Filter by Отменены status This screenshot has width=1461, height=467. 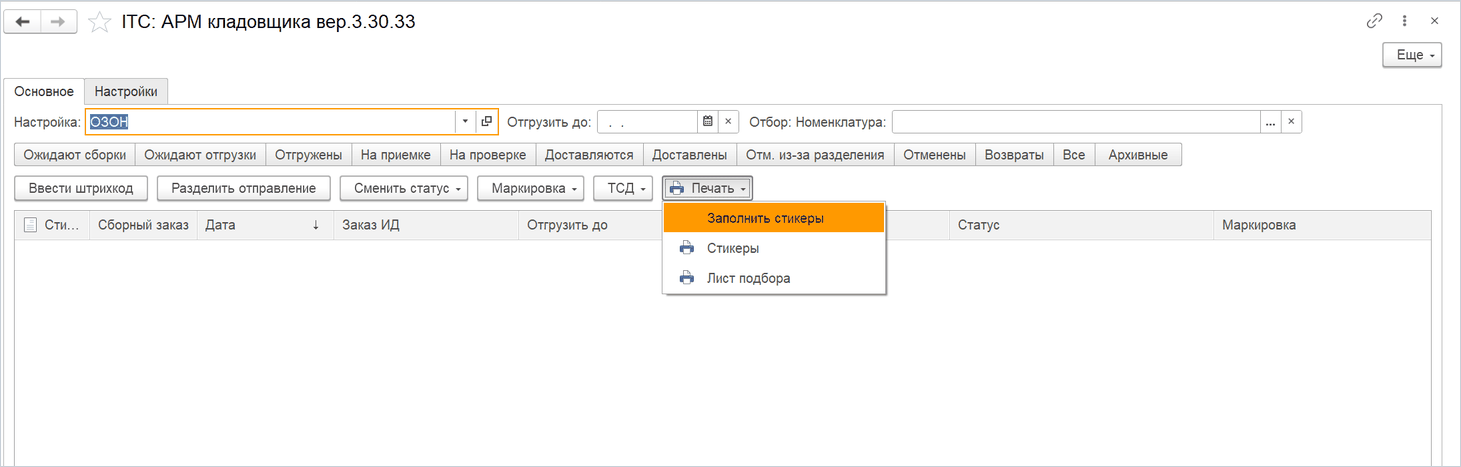[934, 155]
